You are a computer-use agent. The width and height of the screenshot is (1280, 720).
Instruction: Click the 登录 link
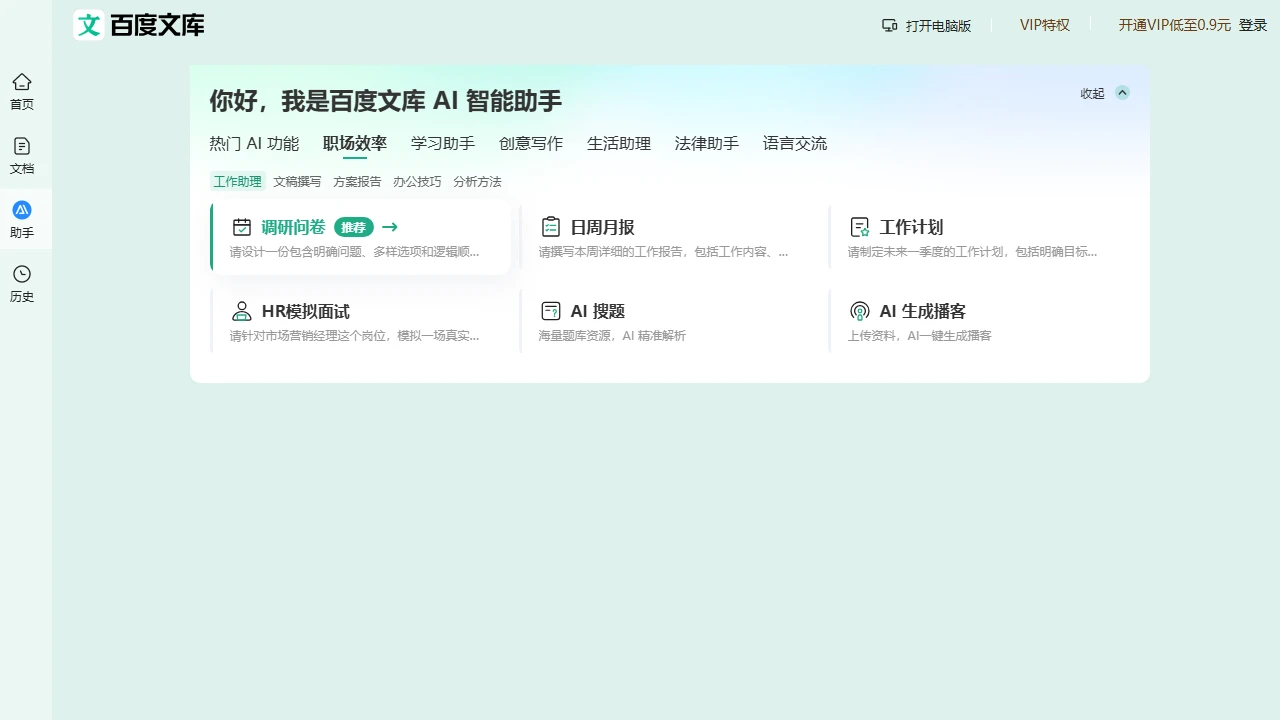tap(1253, 25)
